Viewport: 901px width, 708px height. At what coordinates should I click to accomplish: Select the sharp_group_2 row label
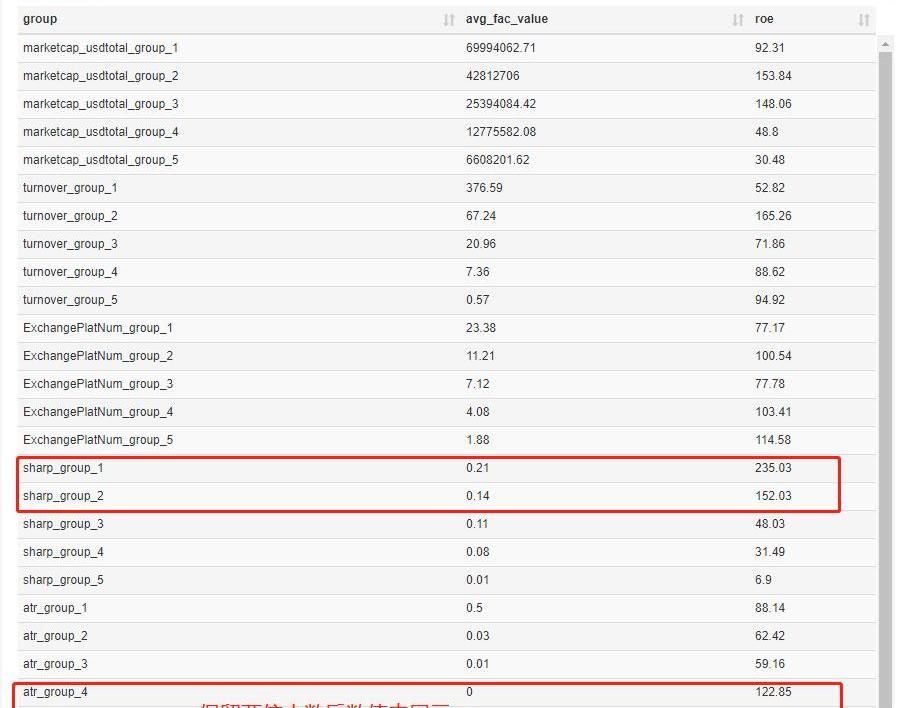coord(63,496)
